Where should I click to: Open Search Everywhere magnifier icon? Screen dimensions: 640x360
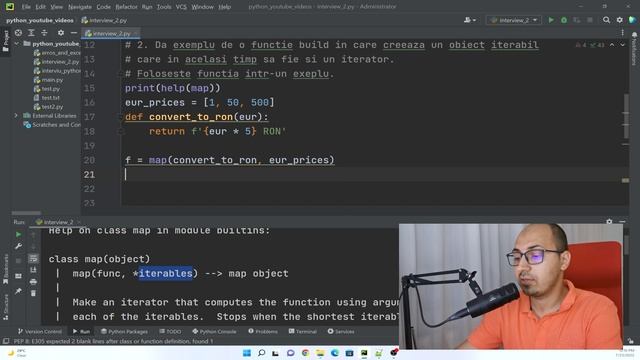click(607, 20)
